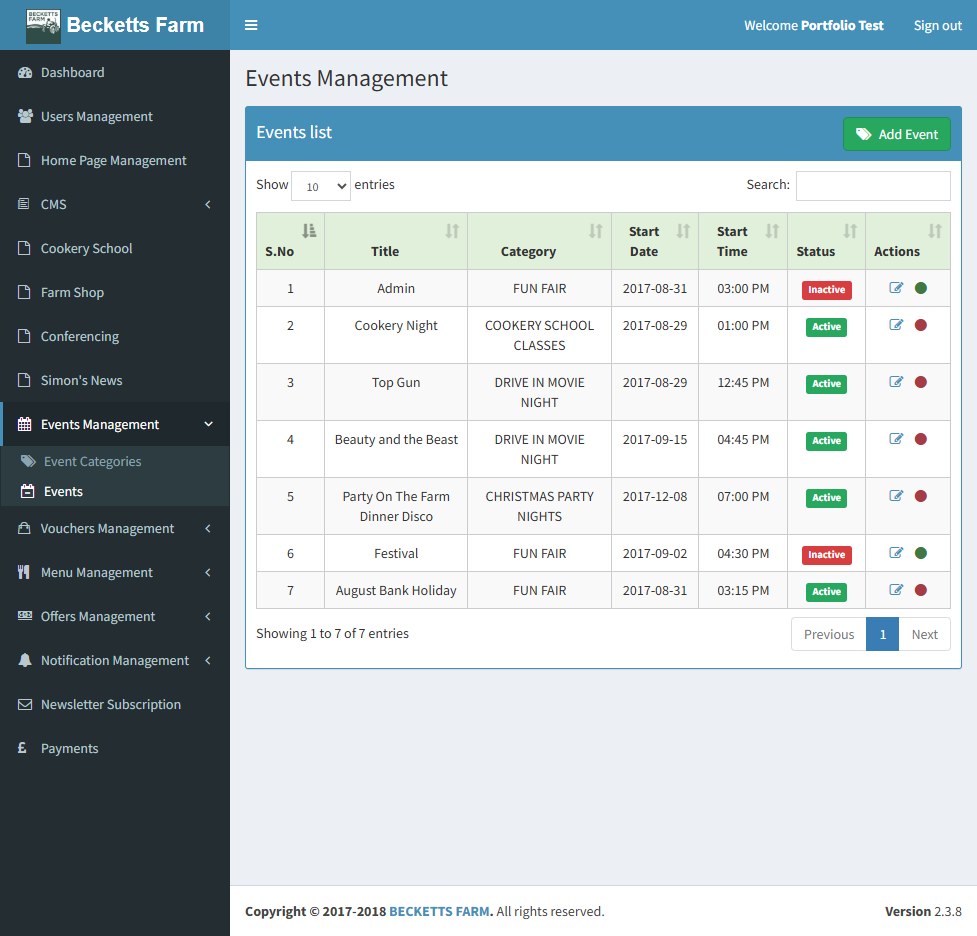Open the entries-per-page dropdown
This screenshot has height=936, width=977.
click(x=321, y=186)
